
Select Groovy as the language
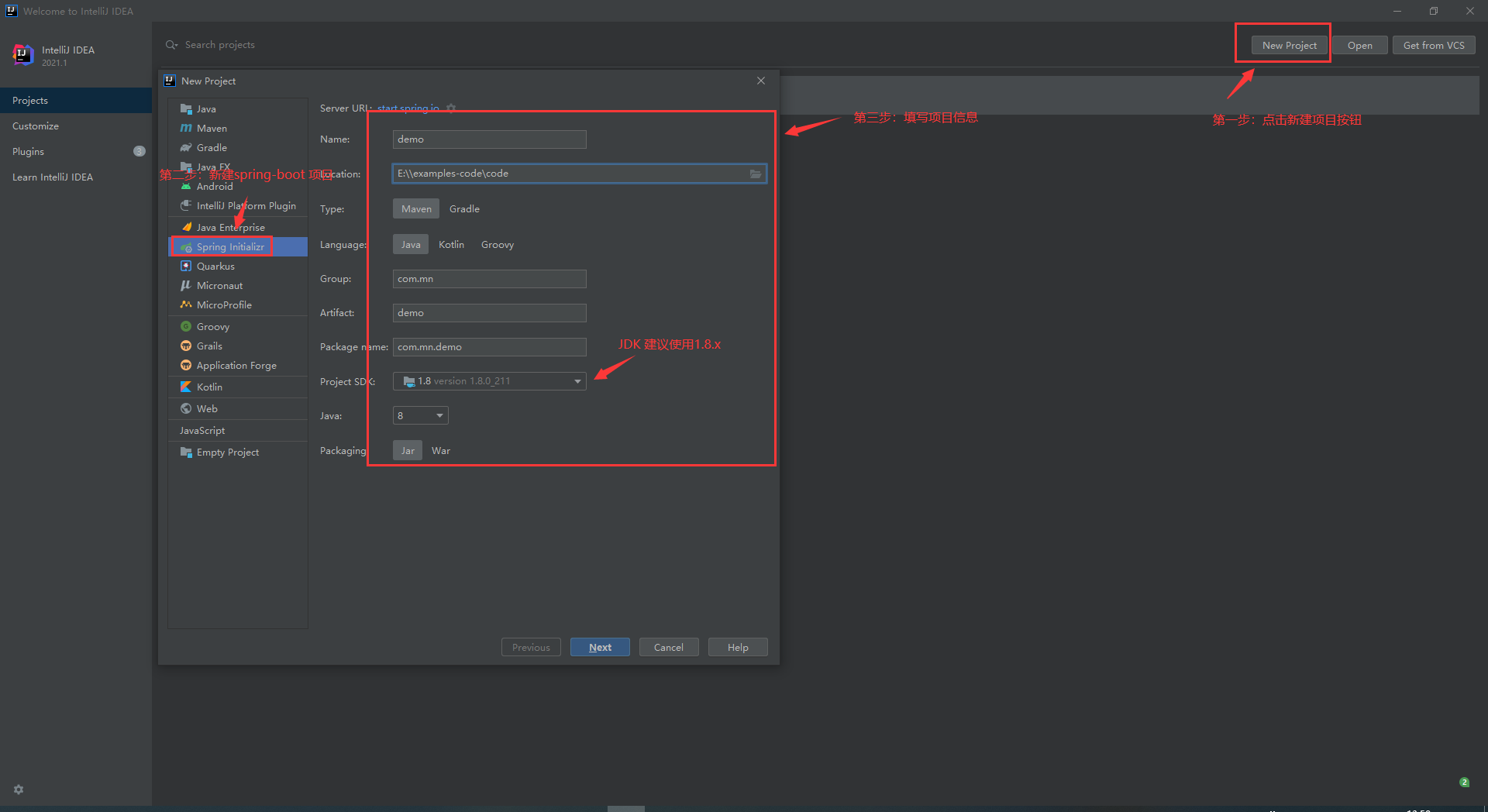[x=498, y=245]
